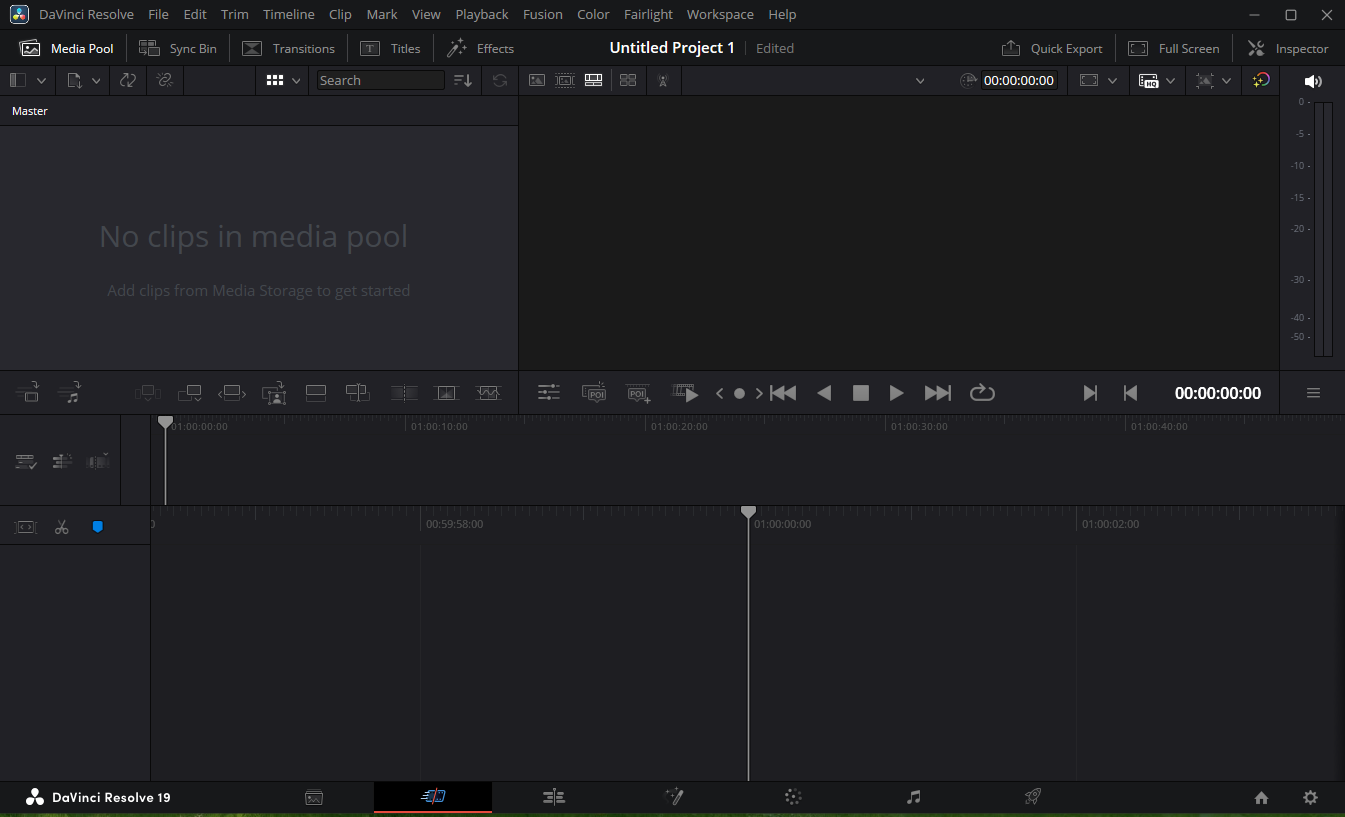Image resolution: width=1345 pixels, height=817 pixels.
Task: Toggle the speaker mute button
Action: (x=1313, y=81)
